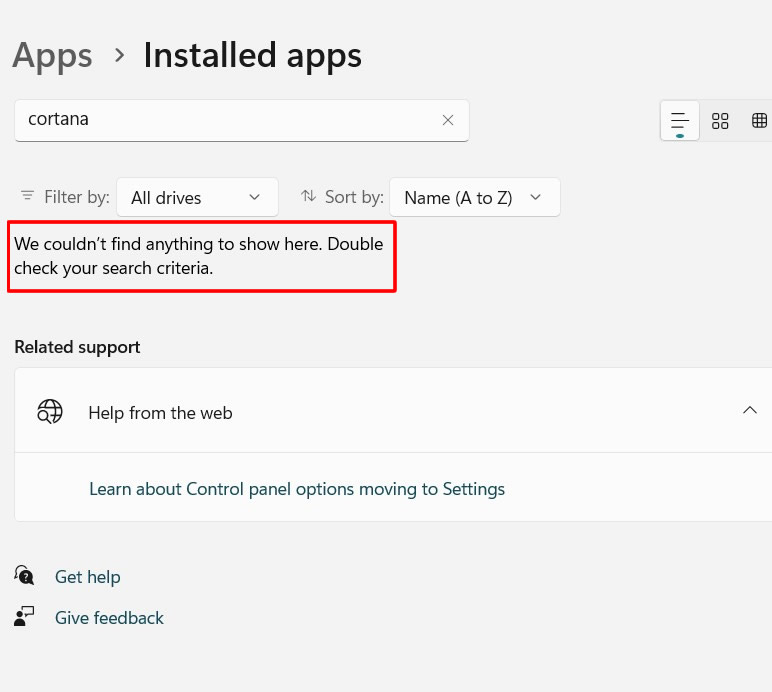Clear the cortana search text

pyautogui.click(x=448, y=120)
